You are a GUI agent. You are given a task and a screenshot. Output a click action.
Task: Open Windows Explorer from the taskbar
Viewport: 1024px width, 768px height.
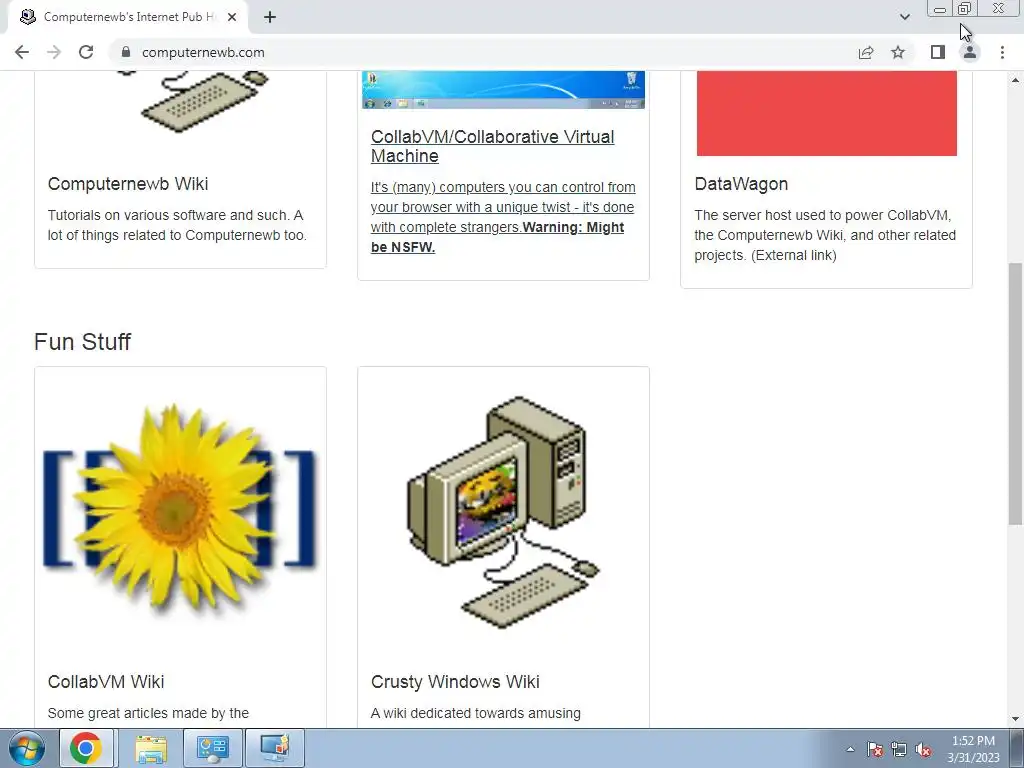[151, 748]
